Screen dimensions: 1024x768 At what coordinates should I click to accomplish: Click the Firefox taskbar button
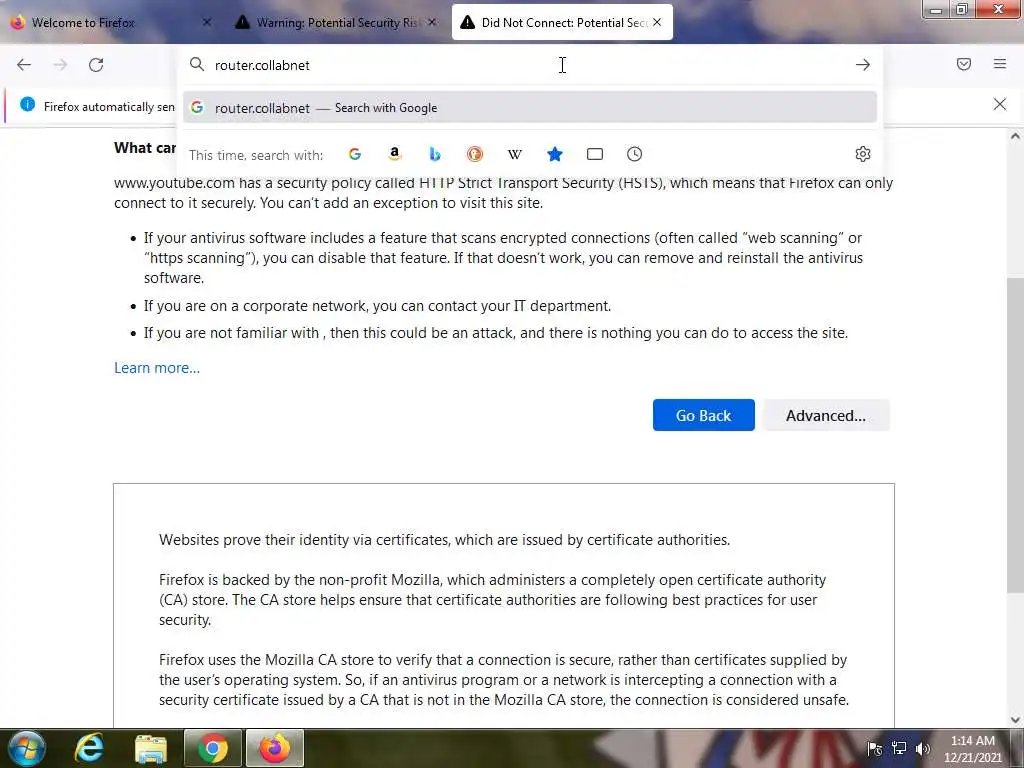[275, 748]
